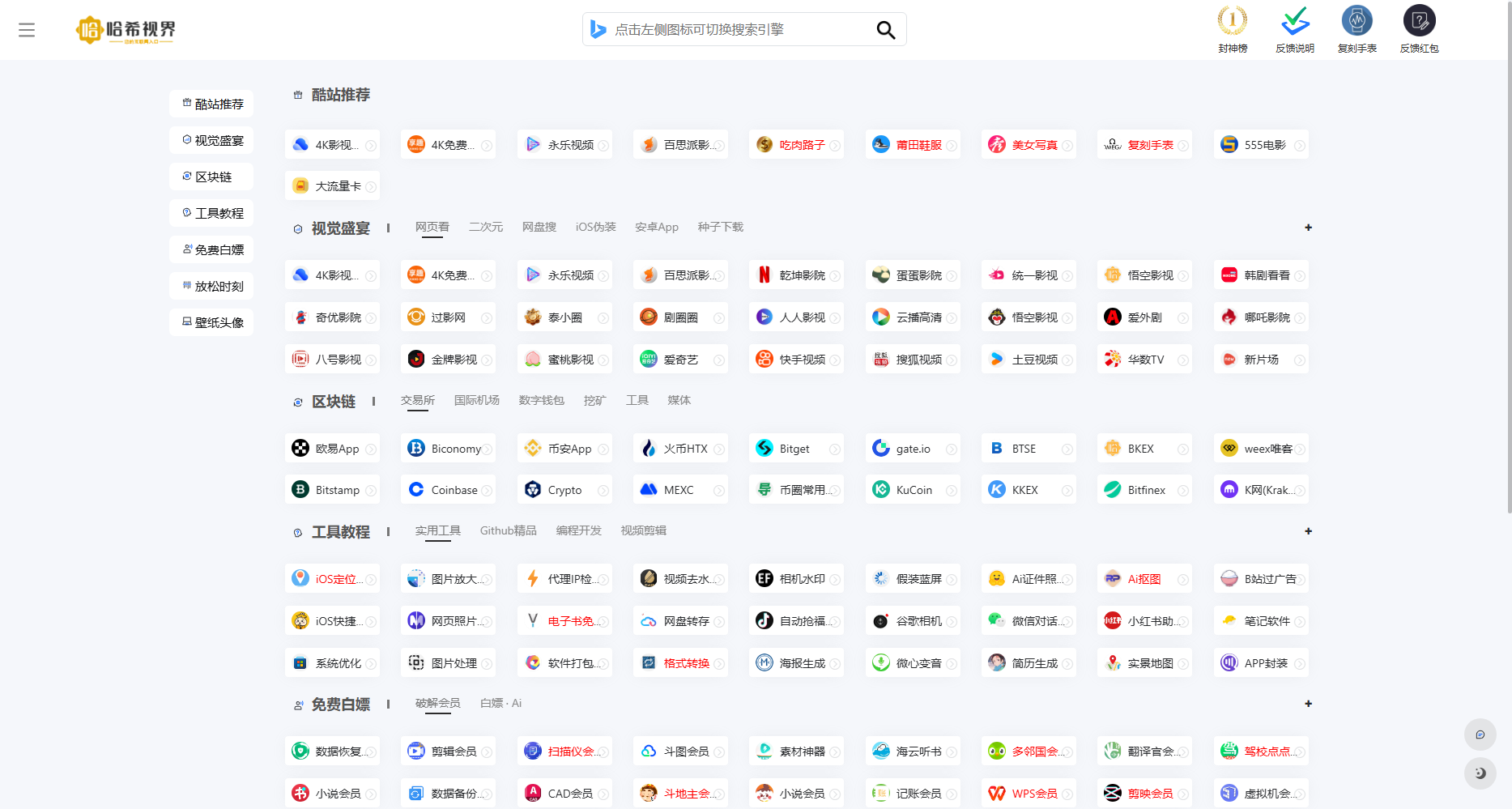Click the MEXC icon
Screen dimensions: 1512x809
[649, 490]
